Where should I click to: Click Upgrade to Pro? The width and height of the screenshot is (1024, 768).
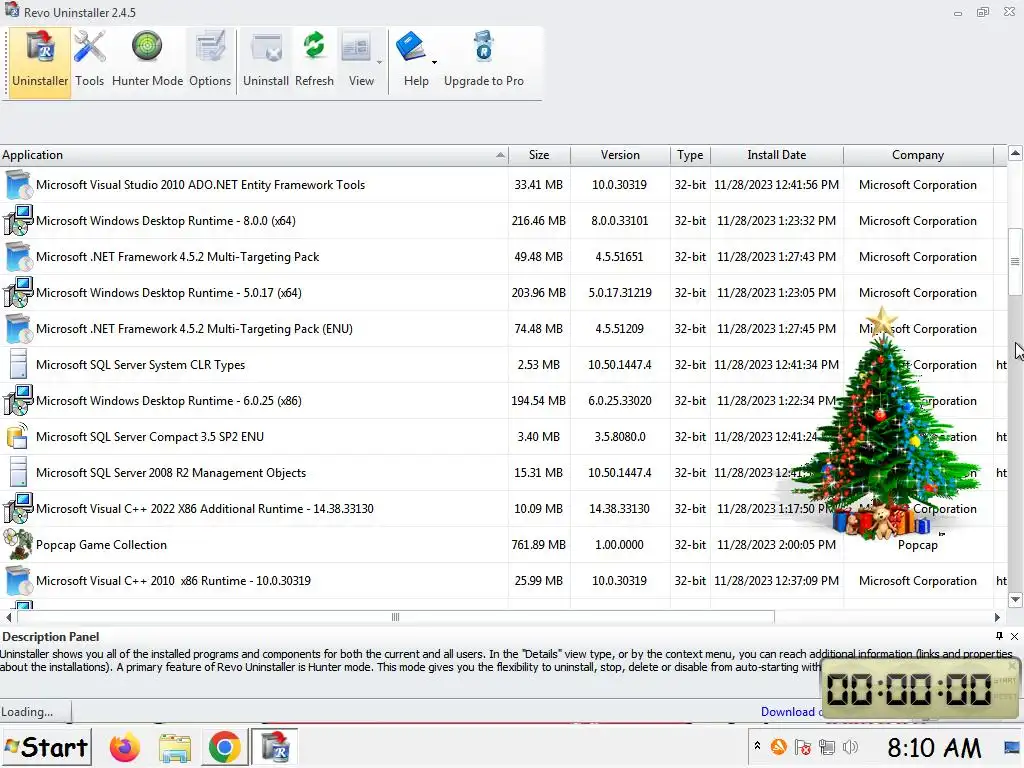pyautogui.click(x=483, y=62)
